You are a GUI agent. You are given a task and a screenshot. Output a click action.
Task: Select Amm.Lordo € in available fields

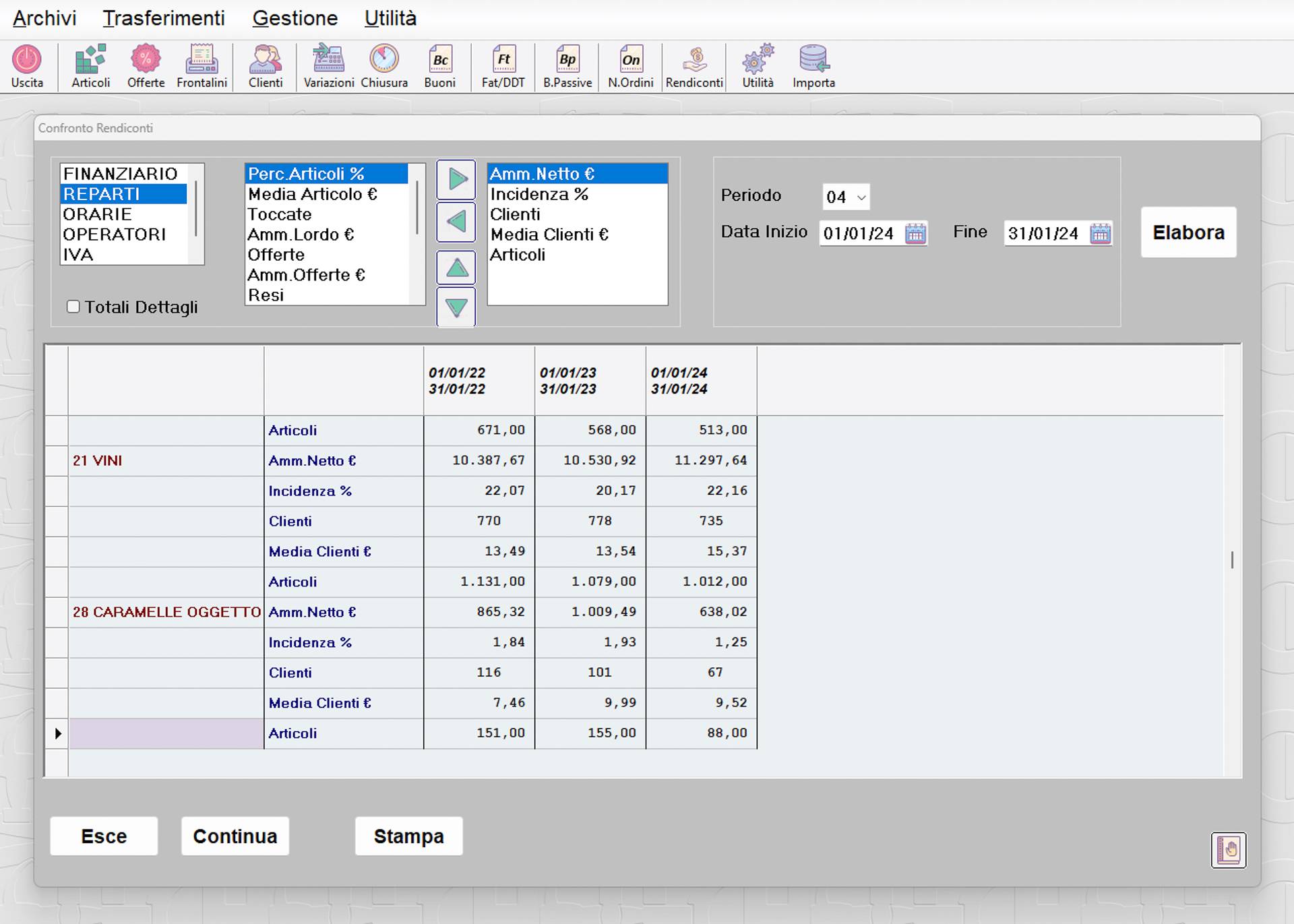[327, 235]
